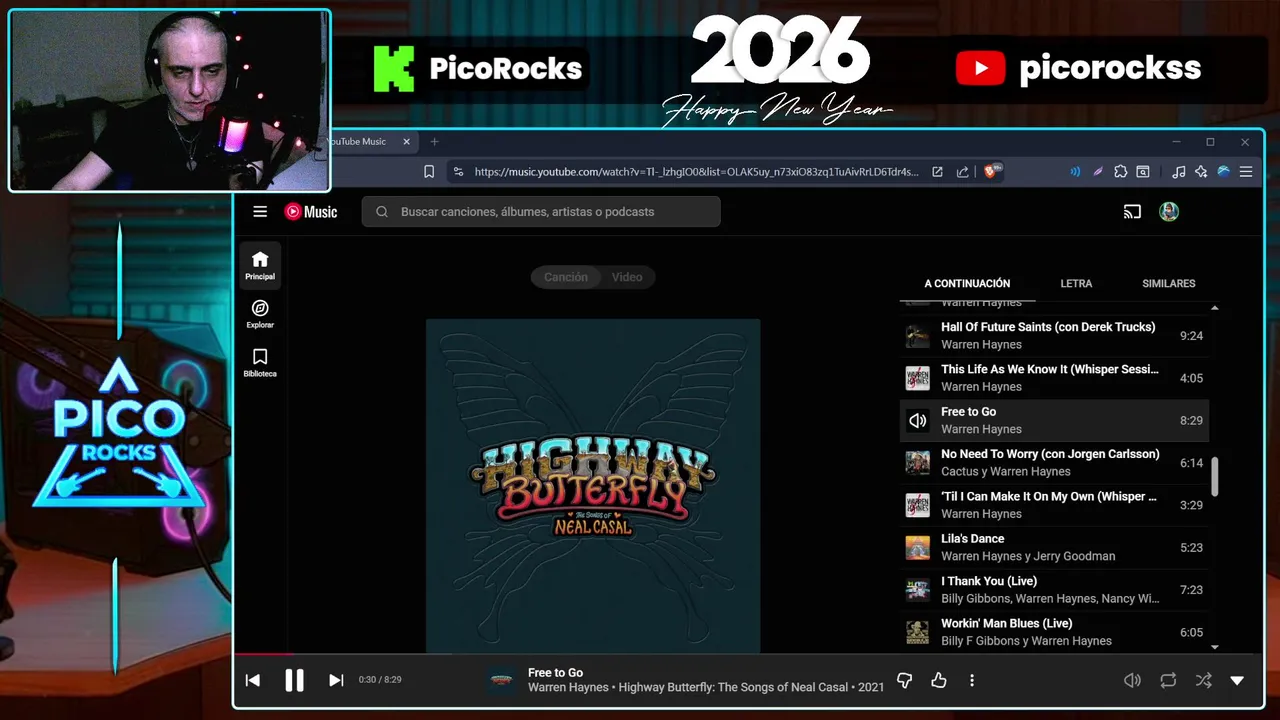The width and height of the screenshot is (1280, 720).
Task: Click the Highway Butterfly album artwork
Action: point(593,486)
